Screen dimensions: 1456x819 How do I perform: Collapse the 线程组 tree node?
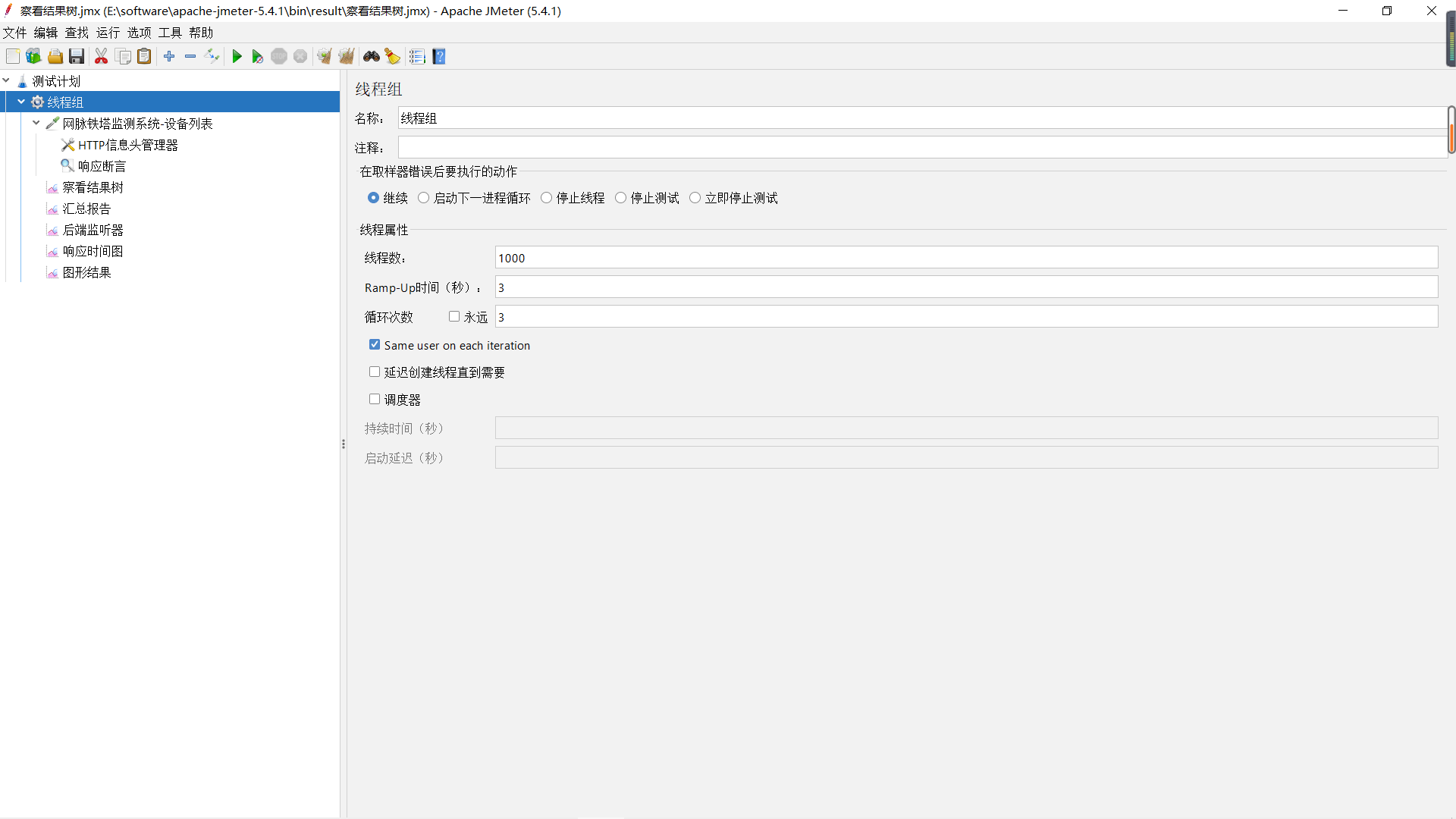[21, 102]
